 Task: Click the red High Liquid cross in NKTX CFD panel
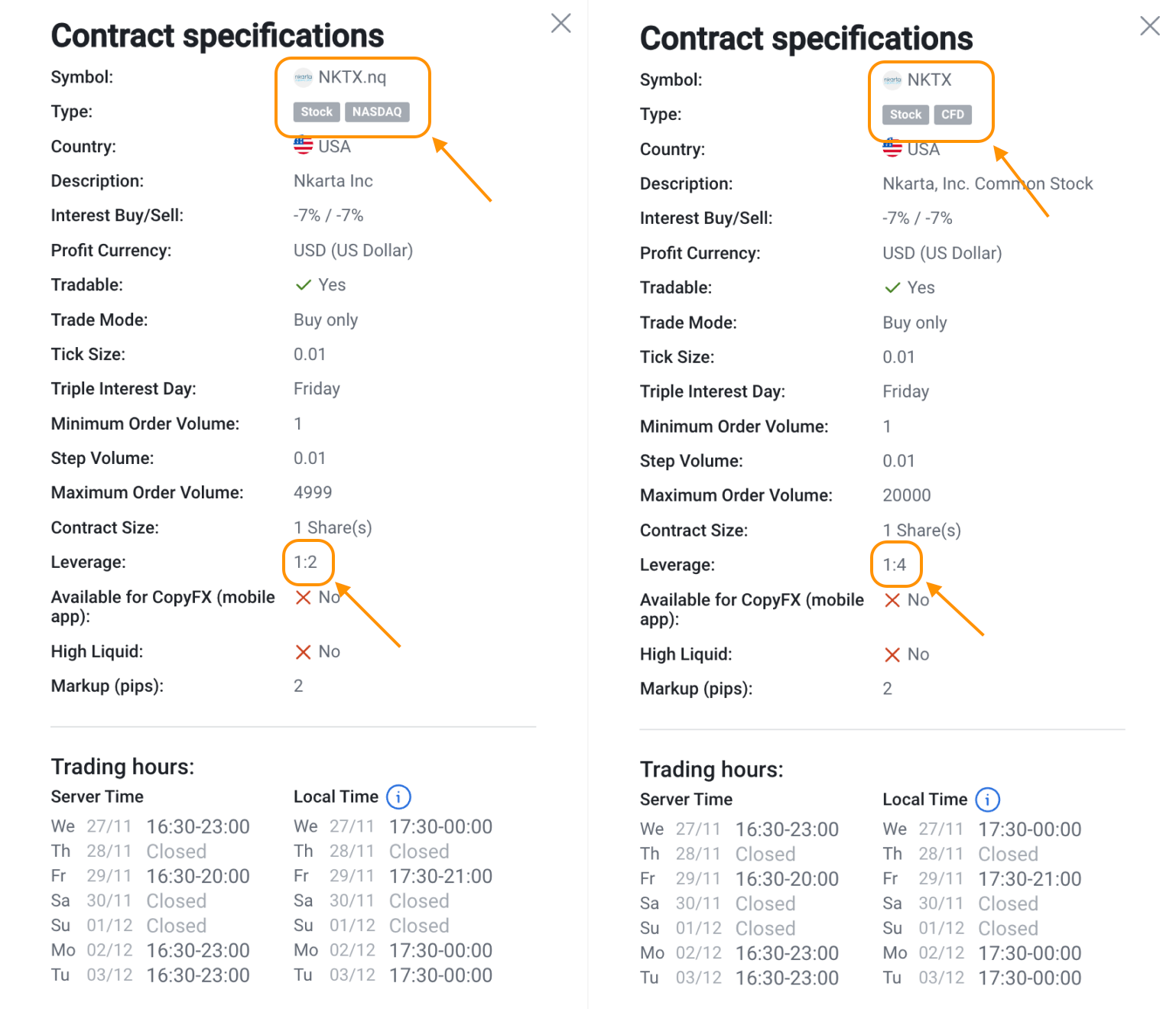(x=892, y=655)
